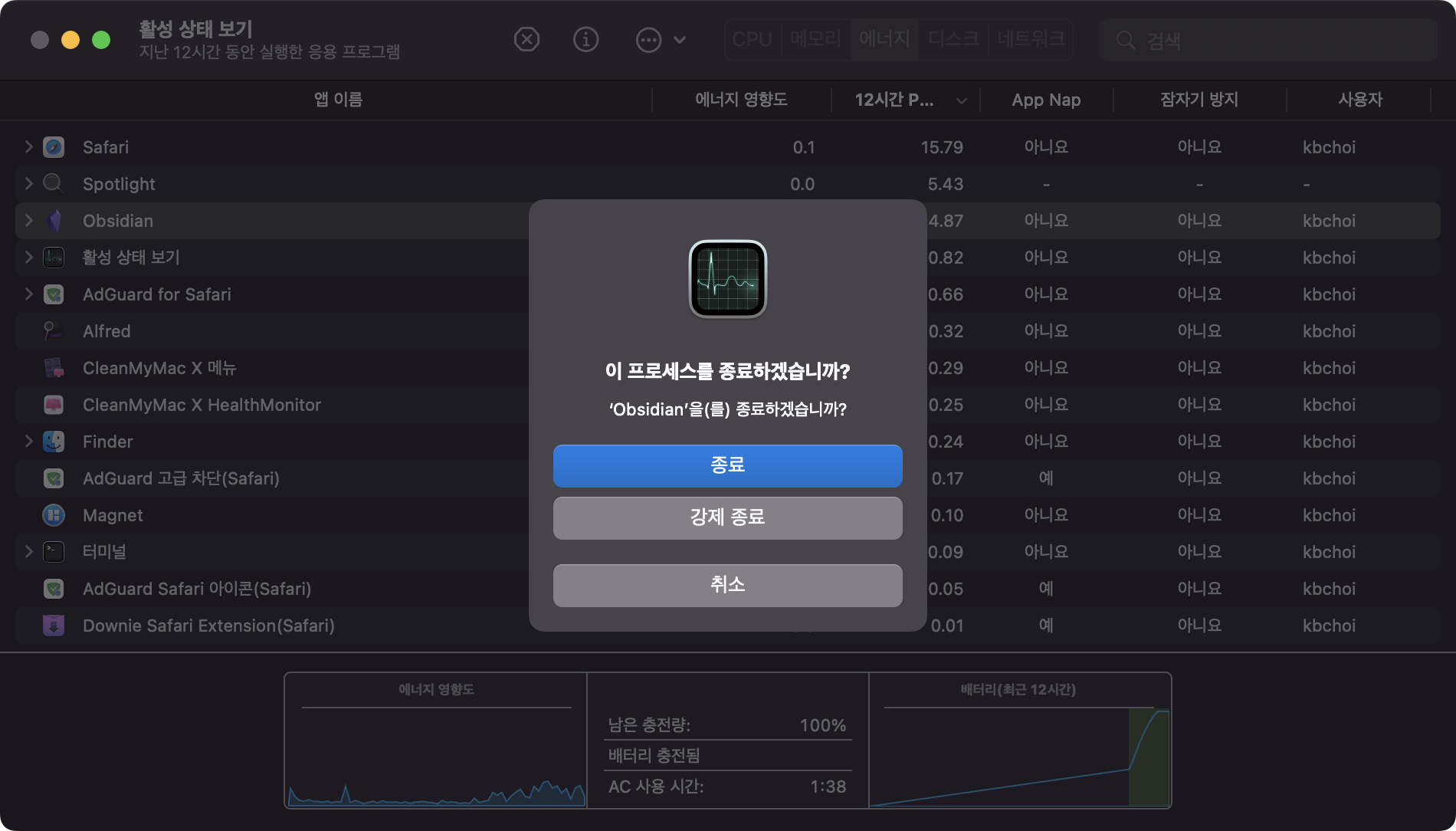
Task: Select the Alfred process name
Action: coord(107,331)
